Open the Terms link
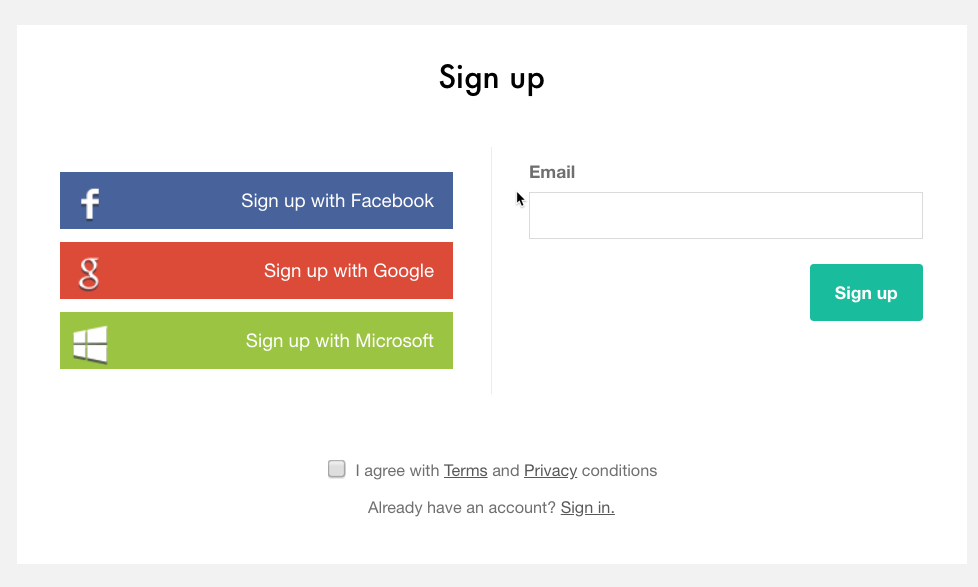 pos(465,470)
